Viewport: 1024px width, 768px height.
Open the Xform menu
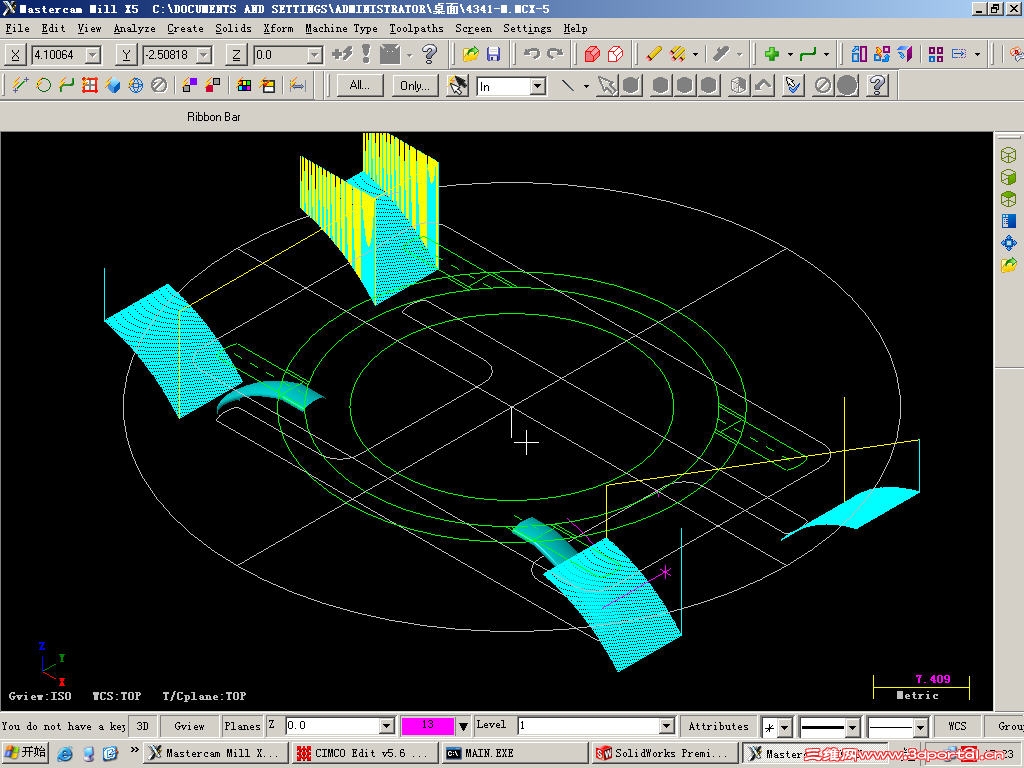[x=278, y=28]
